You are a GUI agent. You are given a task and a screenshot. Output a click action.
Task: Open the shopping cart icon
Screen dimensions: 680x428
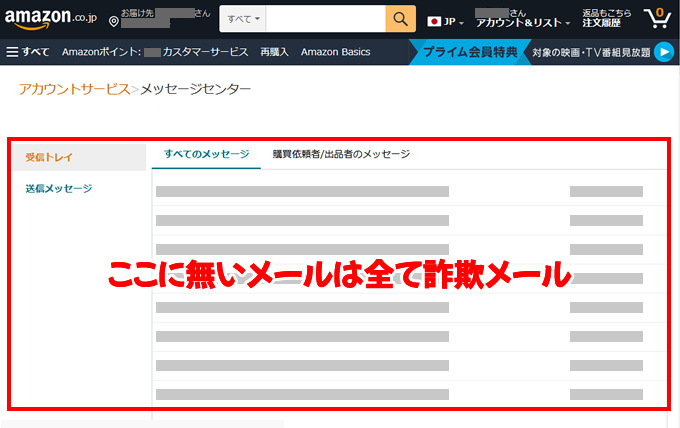coord(657,19)
